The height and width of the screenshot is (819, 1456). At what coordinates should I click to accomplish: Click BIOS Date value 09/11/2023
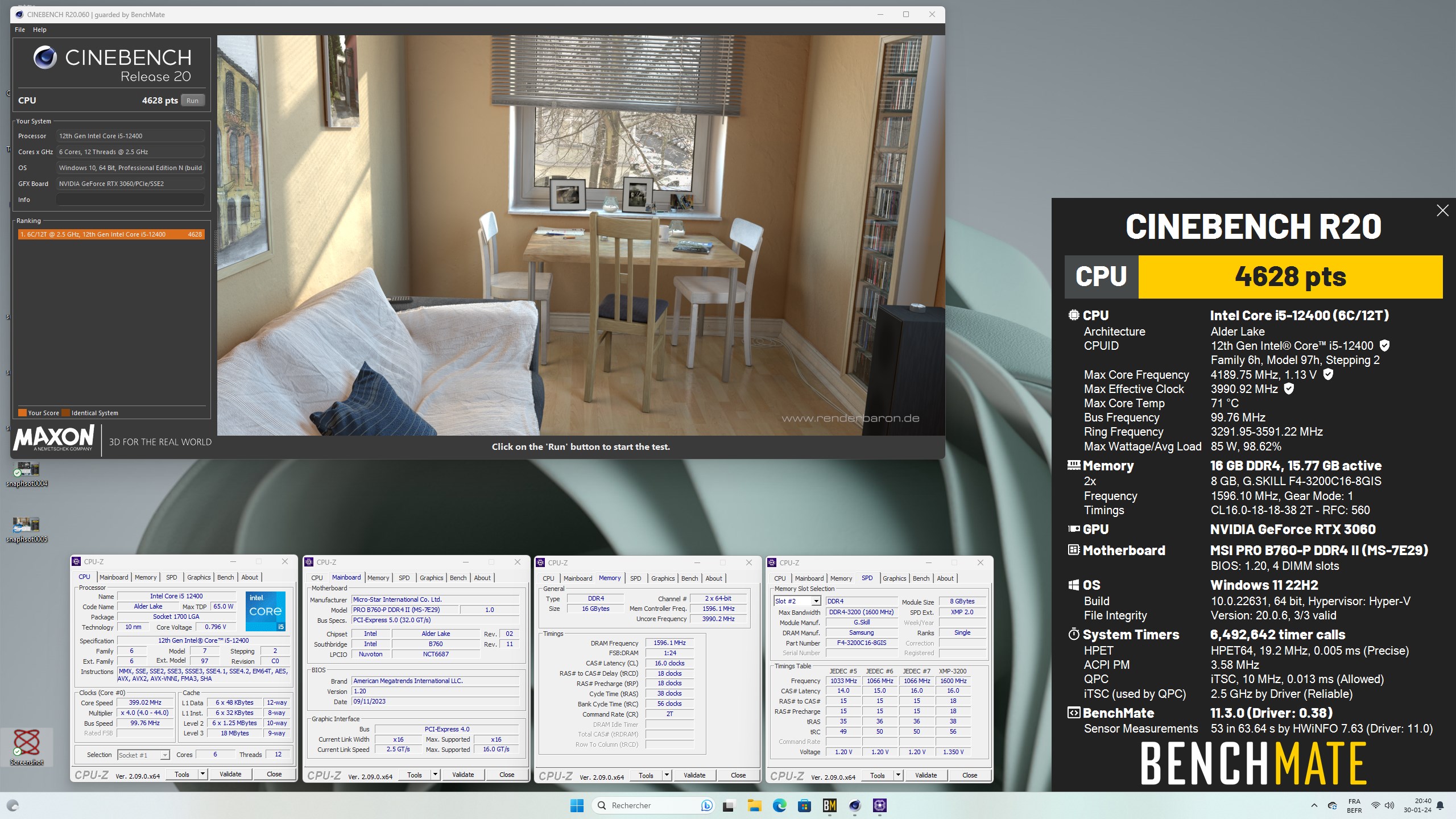pos(435,701)
